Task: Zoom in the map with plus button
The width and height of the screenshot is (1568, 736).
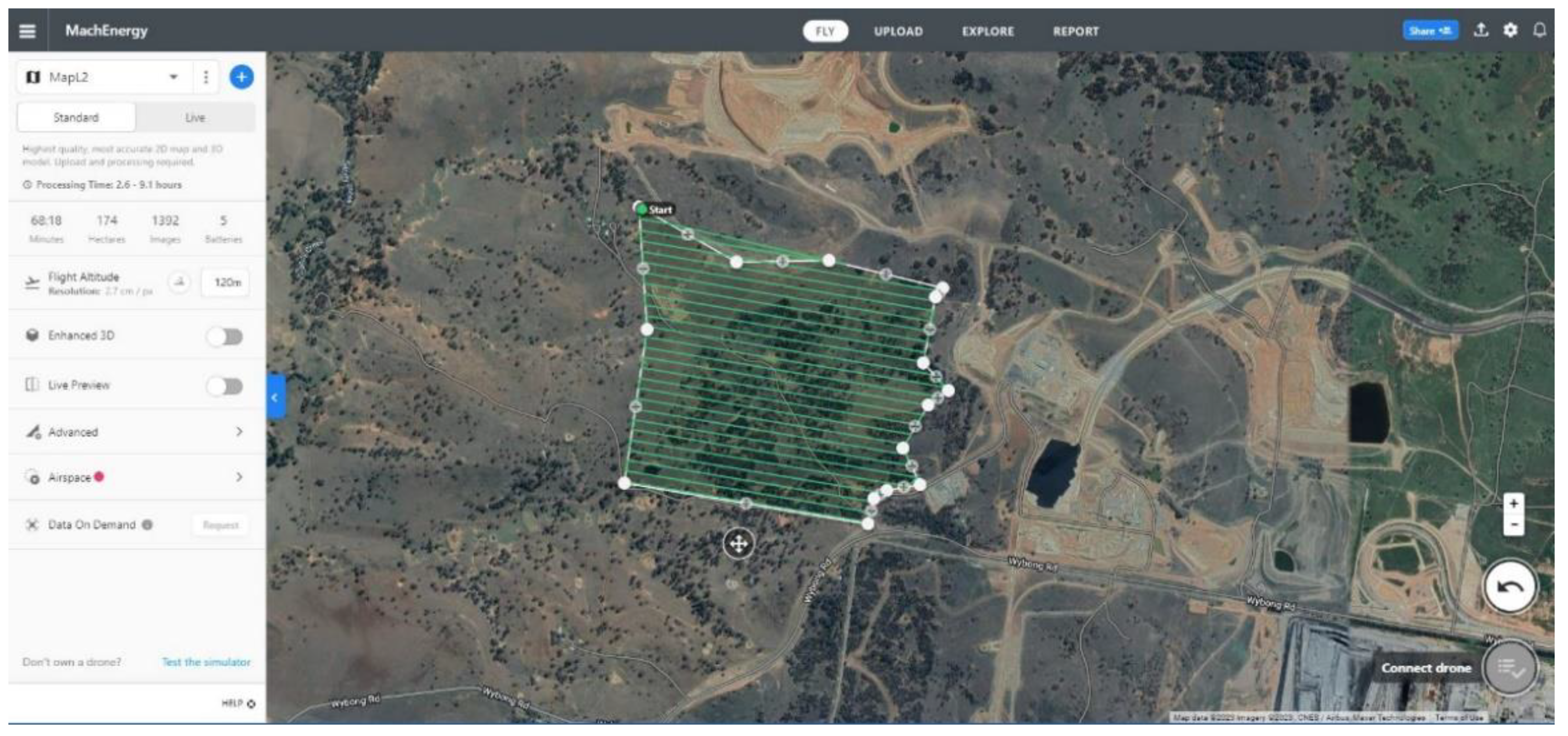Action: pos(1513,503)
